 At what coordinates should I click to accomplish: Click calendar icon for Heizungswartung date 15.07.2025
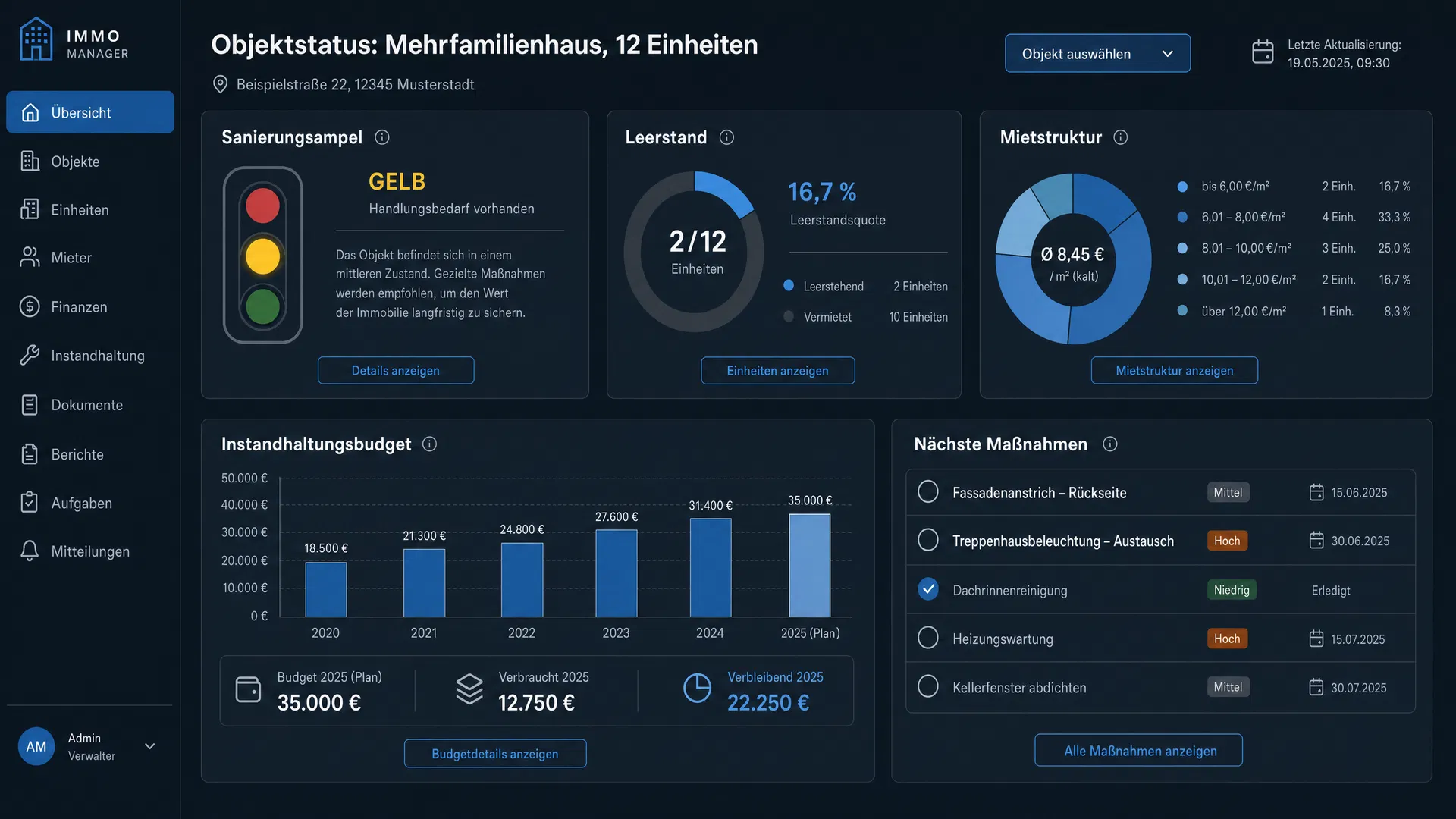1316,639
